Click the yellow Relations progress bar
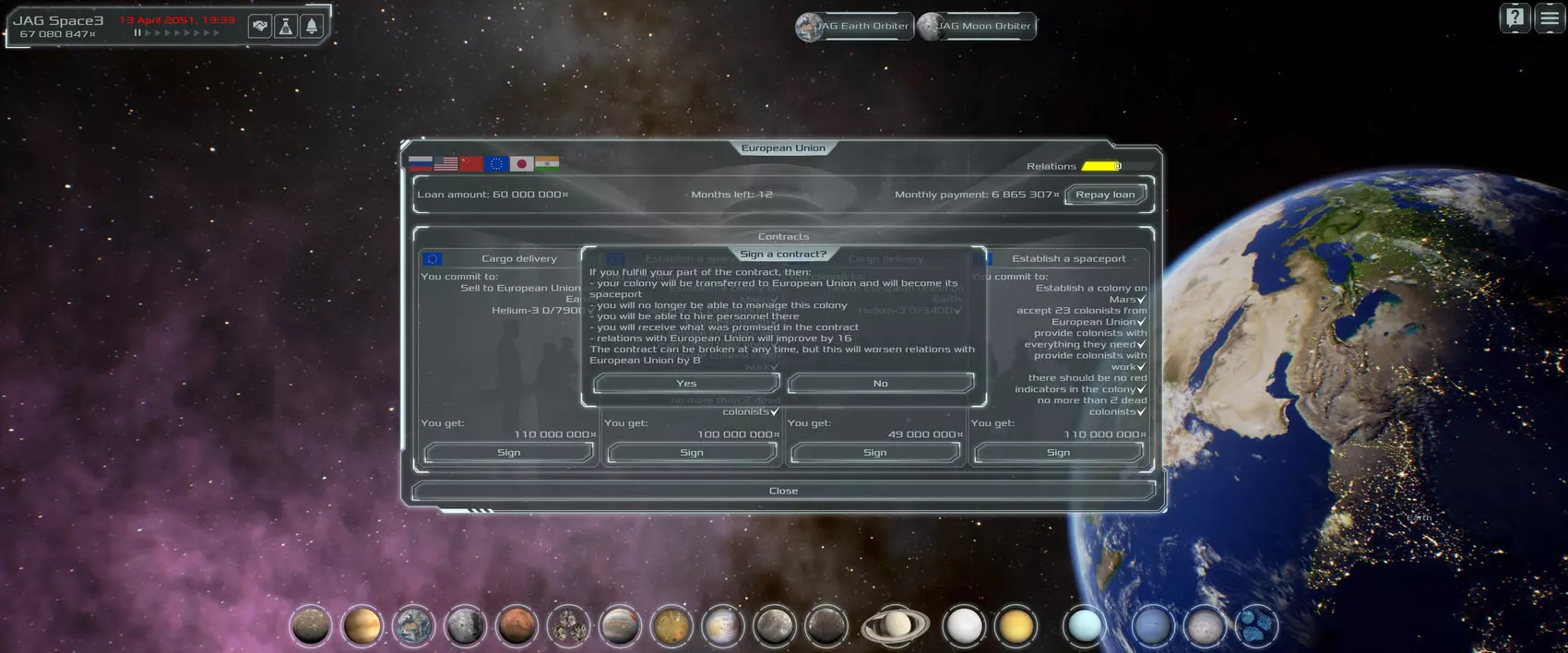Image resolution: width=1568 pixels, height=653 pixels. (x=1101, y=167)
